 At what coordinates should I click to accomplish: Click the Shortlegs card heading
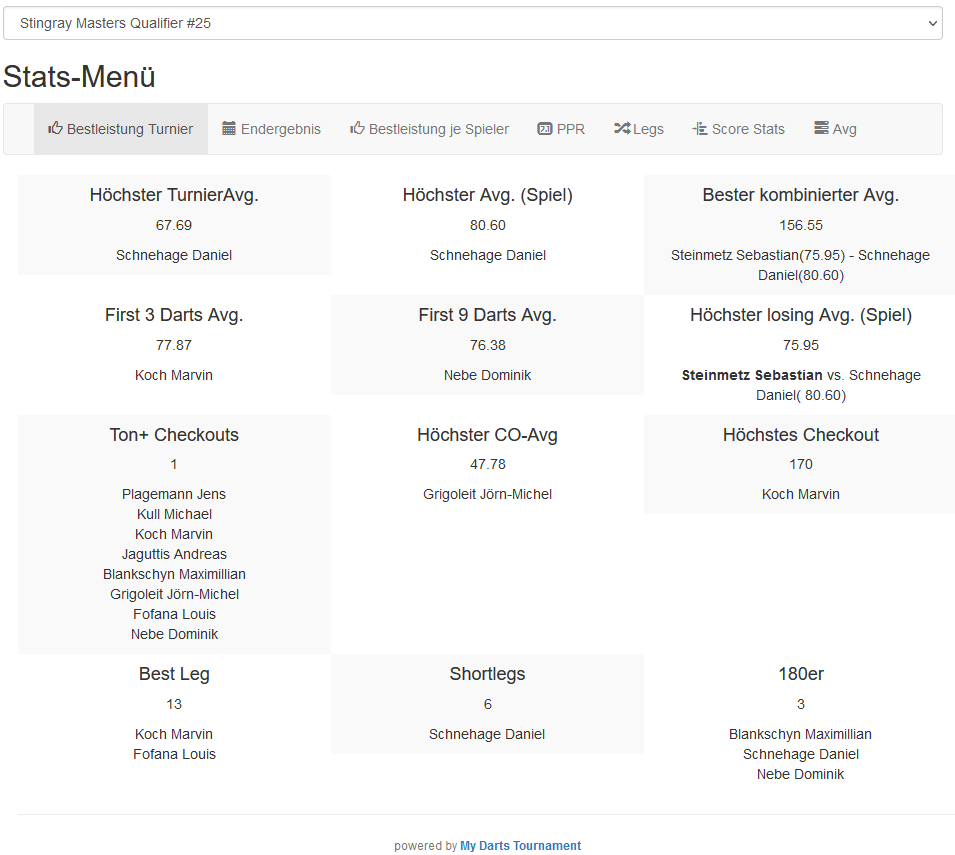(487, 674)
